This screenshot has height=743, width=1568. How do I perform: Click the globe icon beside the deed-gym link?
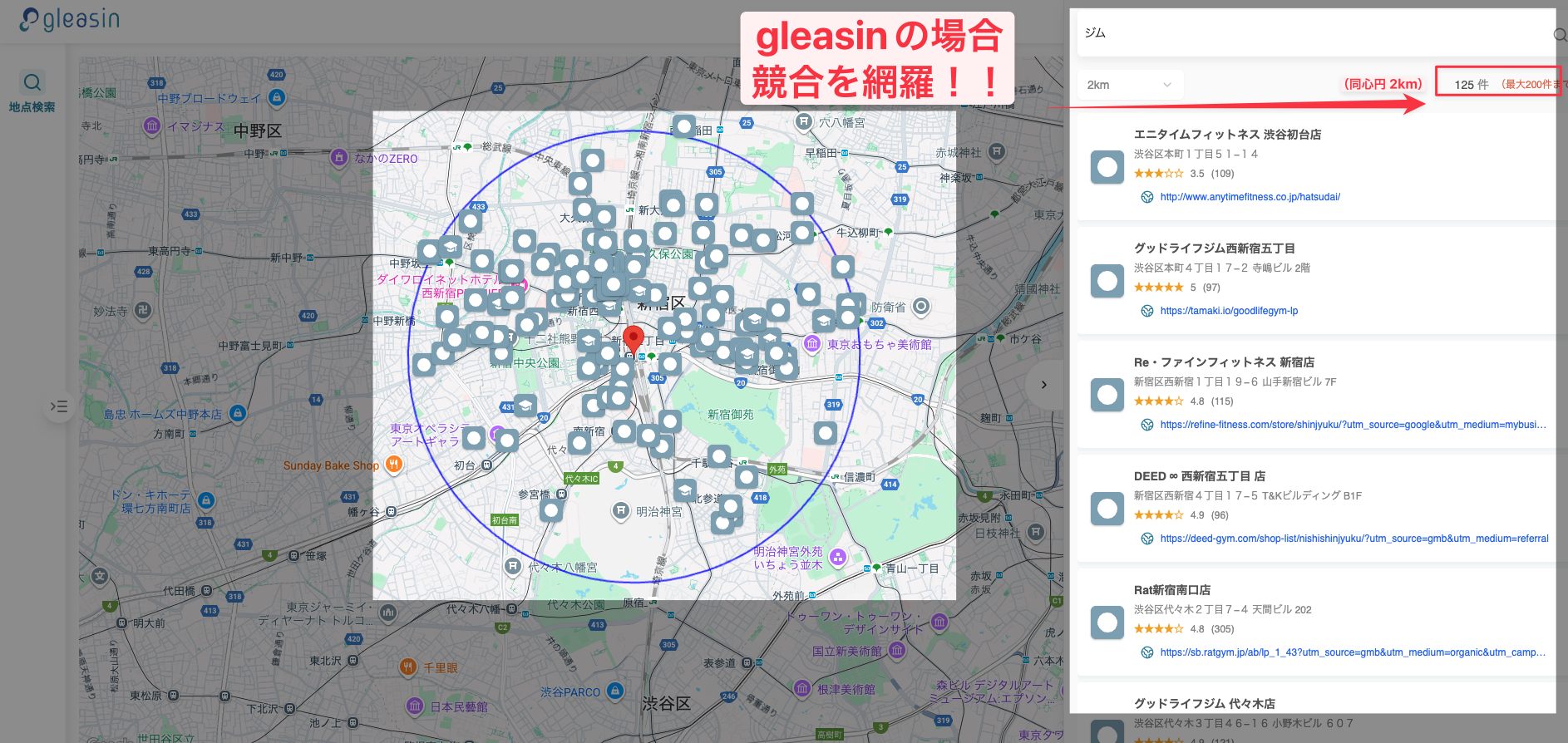(1146, 539)
